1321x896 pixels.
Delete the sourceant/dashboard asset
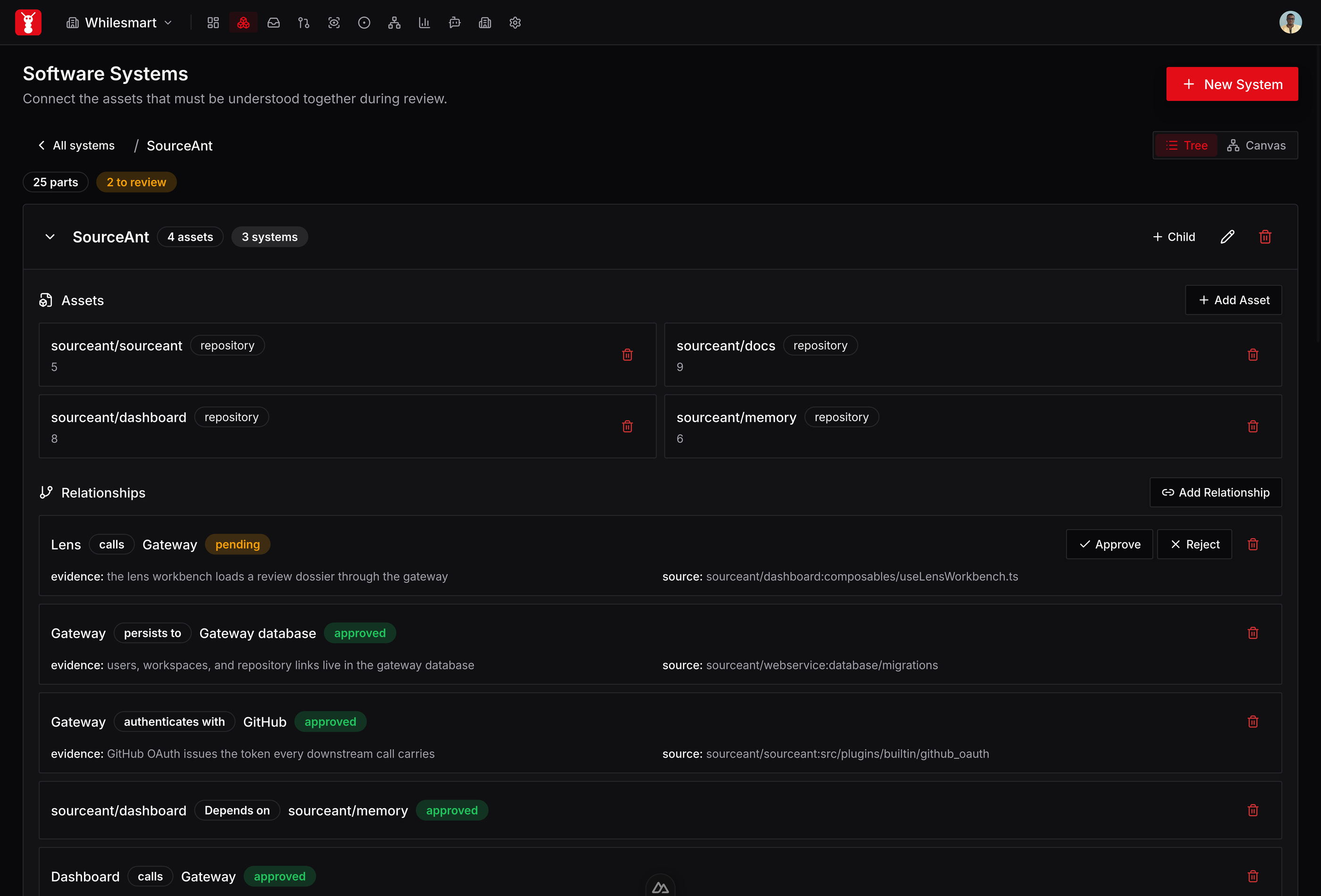627,426
